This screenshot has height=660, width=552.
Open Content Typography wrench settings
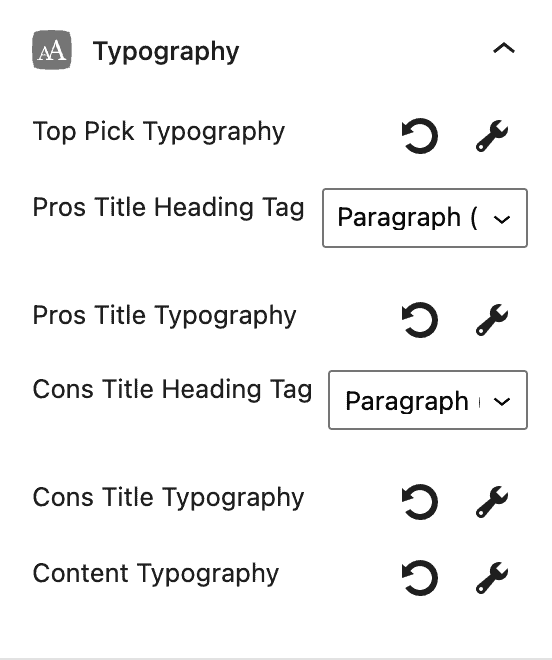coord(492,578)
